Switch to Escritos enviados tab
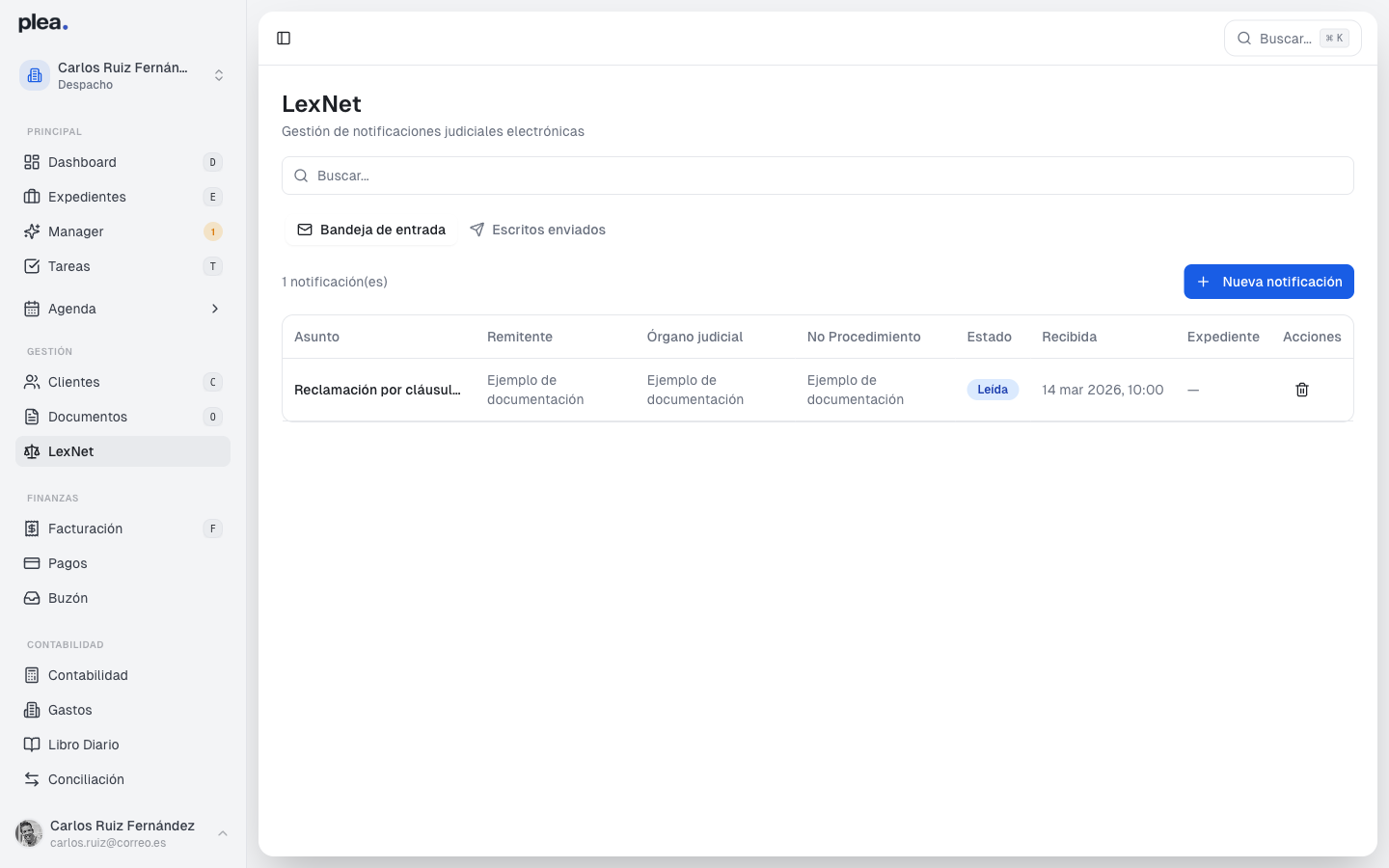The image size is (1389, 868). pyautogui.click(x=537, y=230)
